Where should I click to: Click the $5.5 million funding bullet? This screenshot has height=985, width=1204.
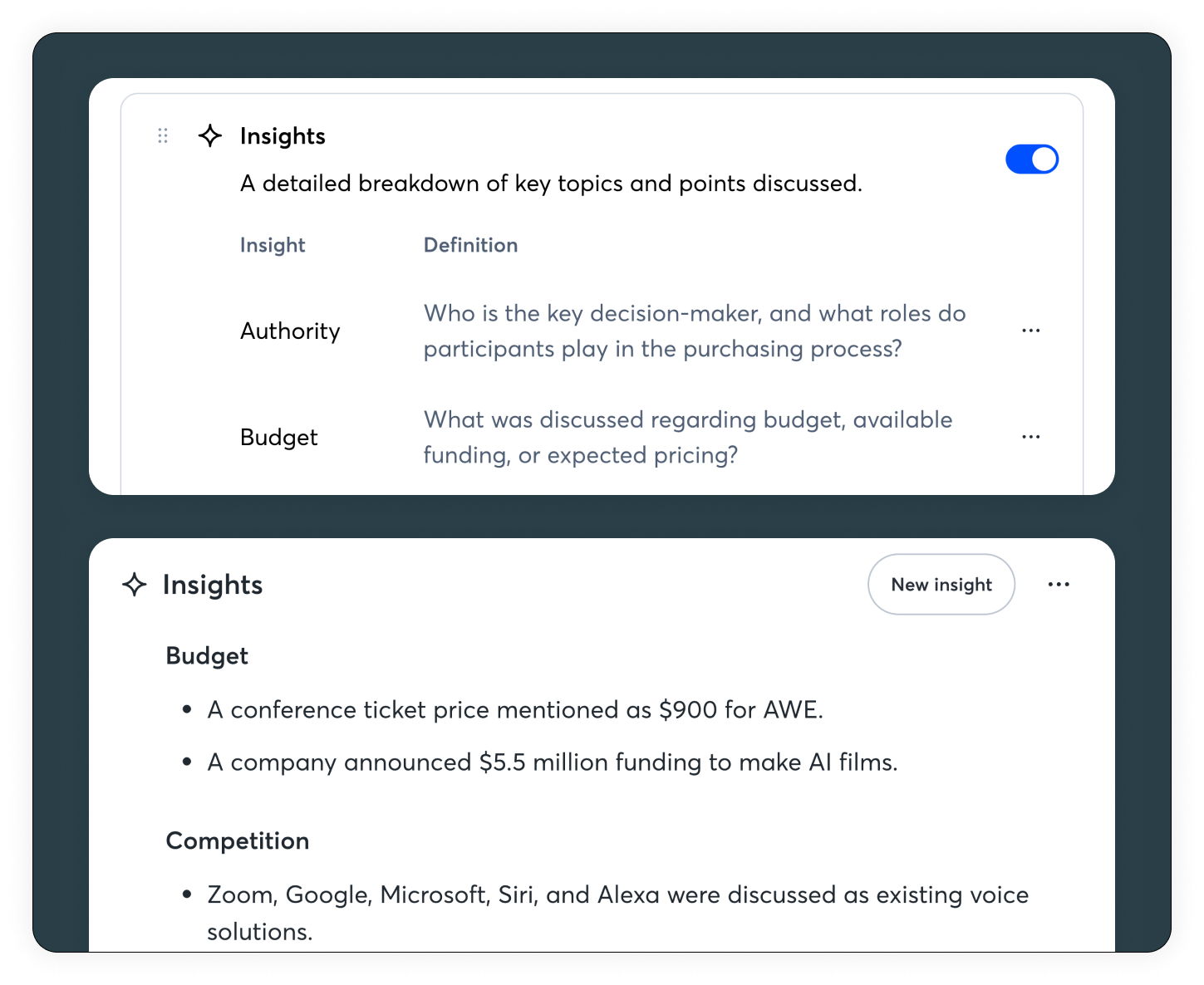click(x=552, y=762)
